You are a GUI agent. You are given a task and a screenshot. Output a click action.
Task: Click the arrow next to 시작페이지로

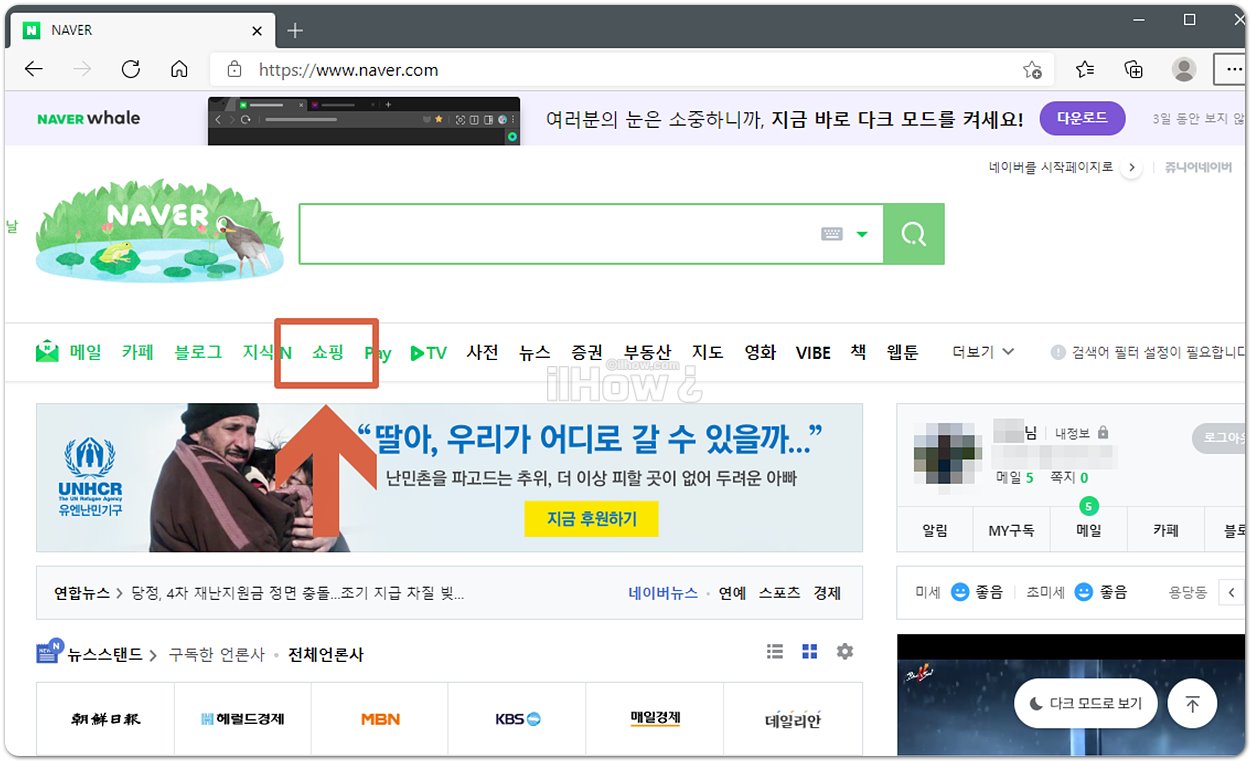tap(1131, 168)
